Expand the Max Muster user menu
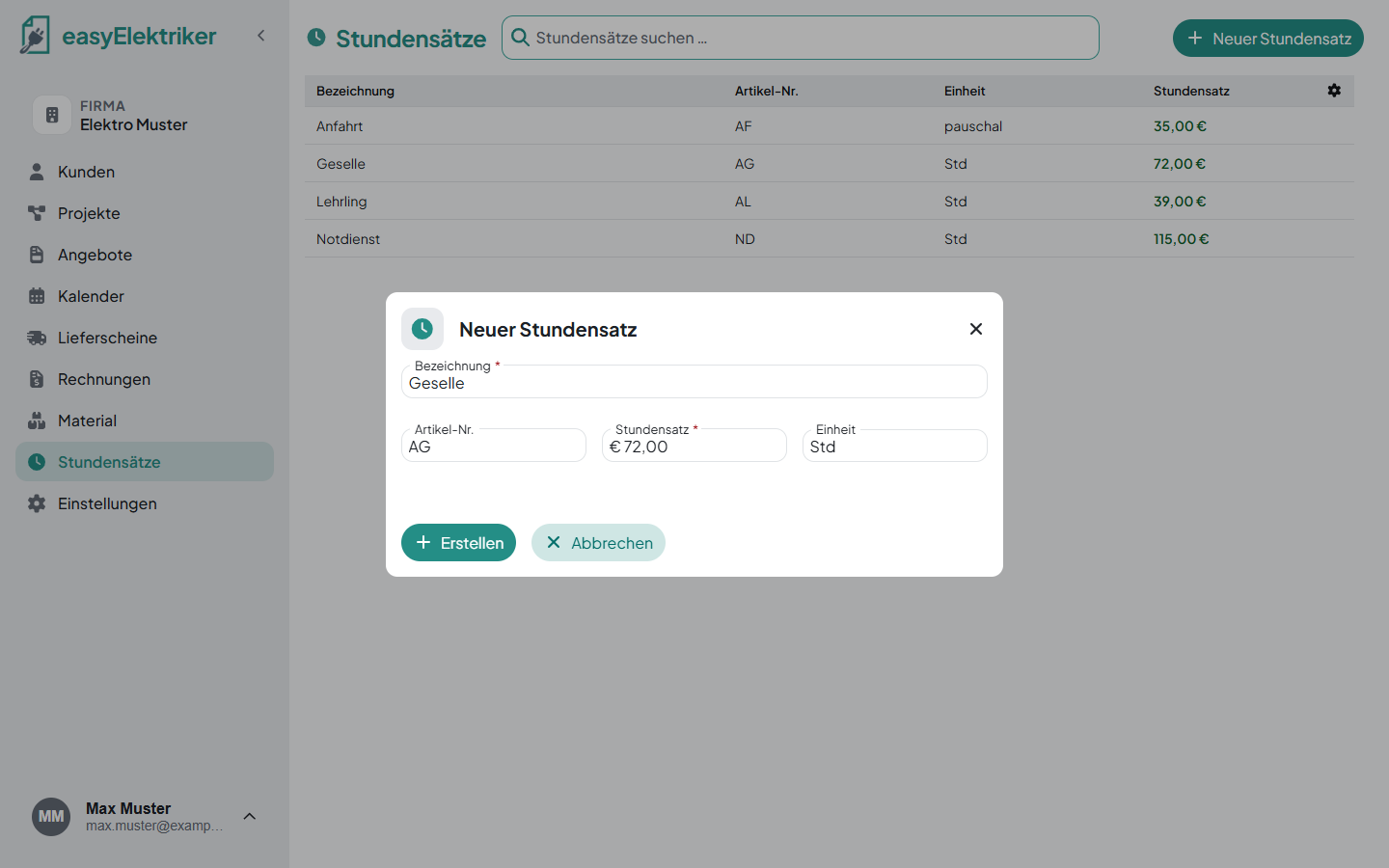1389x868 pixels. coord(250,817)
